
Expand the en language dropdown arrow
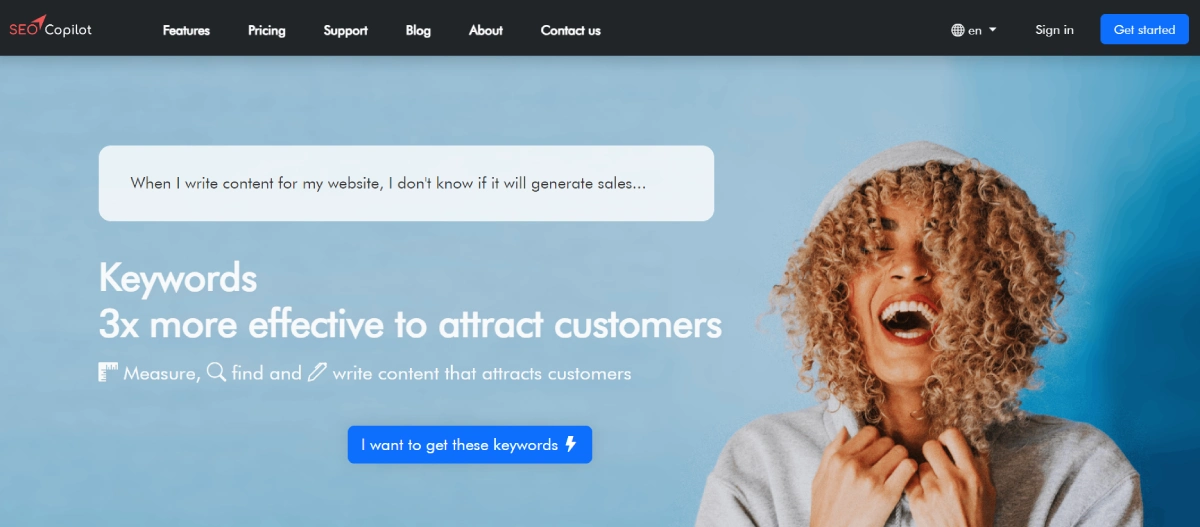pyautogui.click(x=992, y=30)
